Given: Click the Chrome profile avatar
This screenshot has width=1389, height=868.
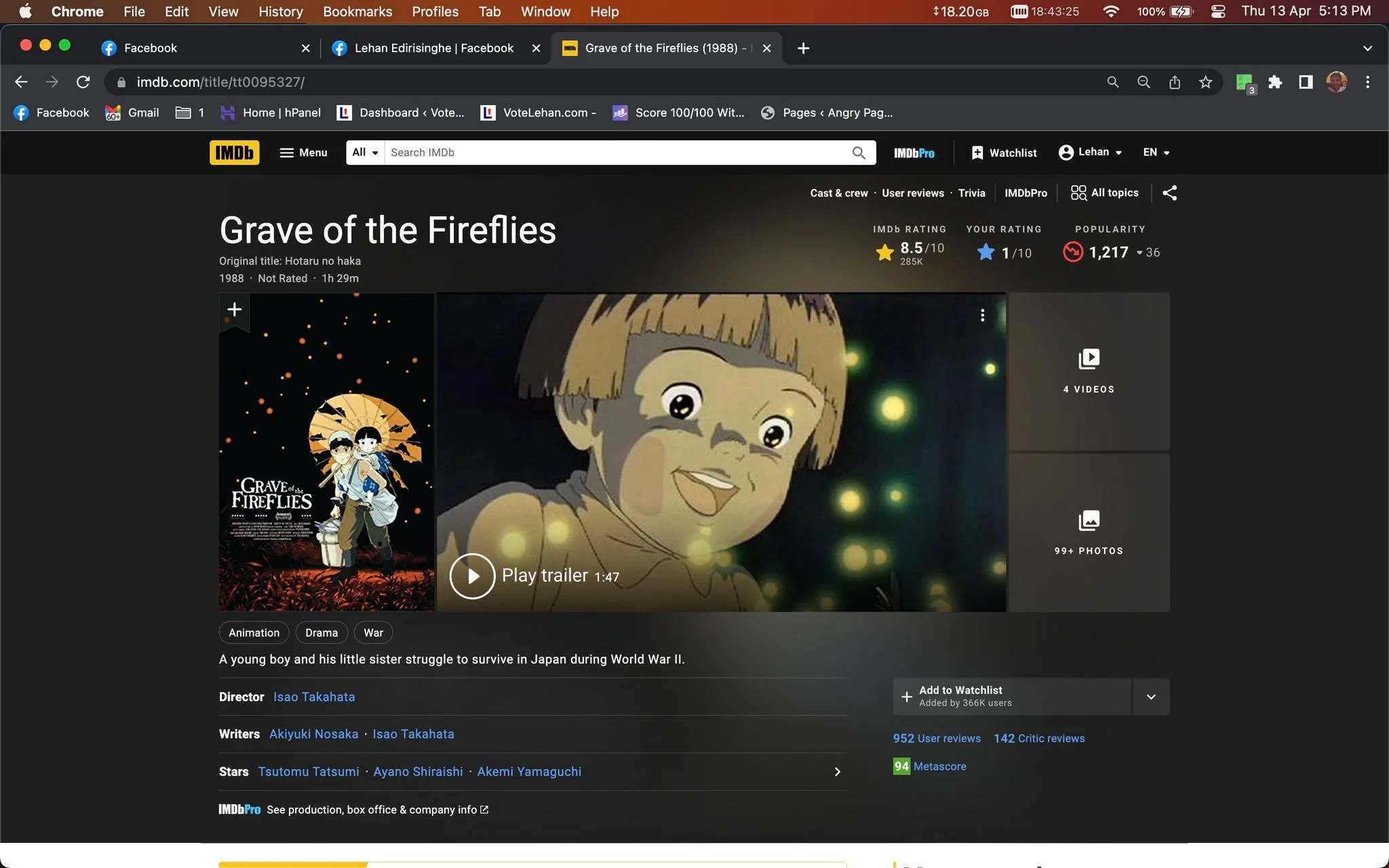Looking at the screenshot, I should tap(1336, 82).
